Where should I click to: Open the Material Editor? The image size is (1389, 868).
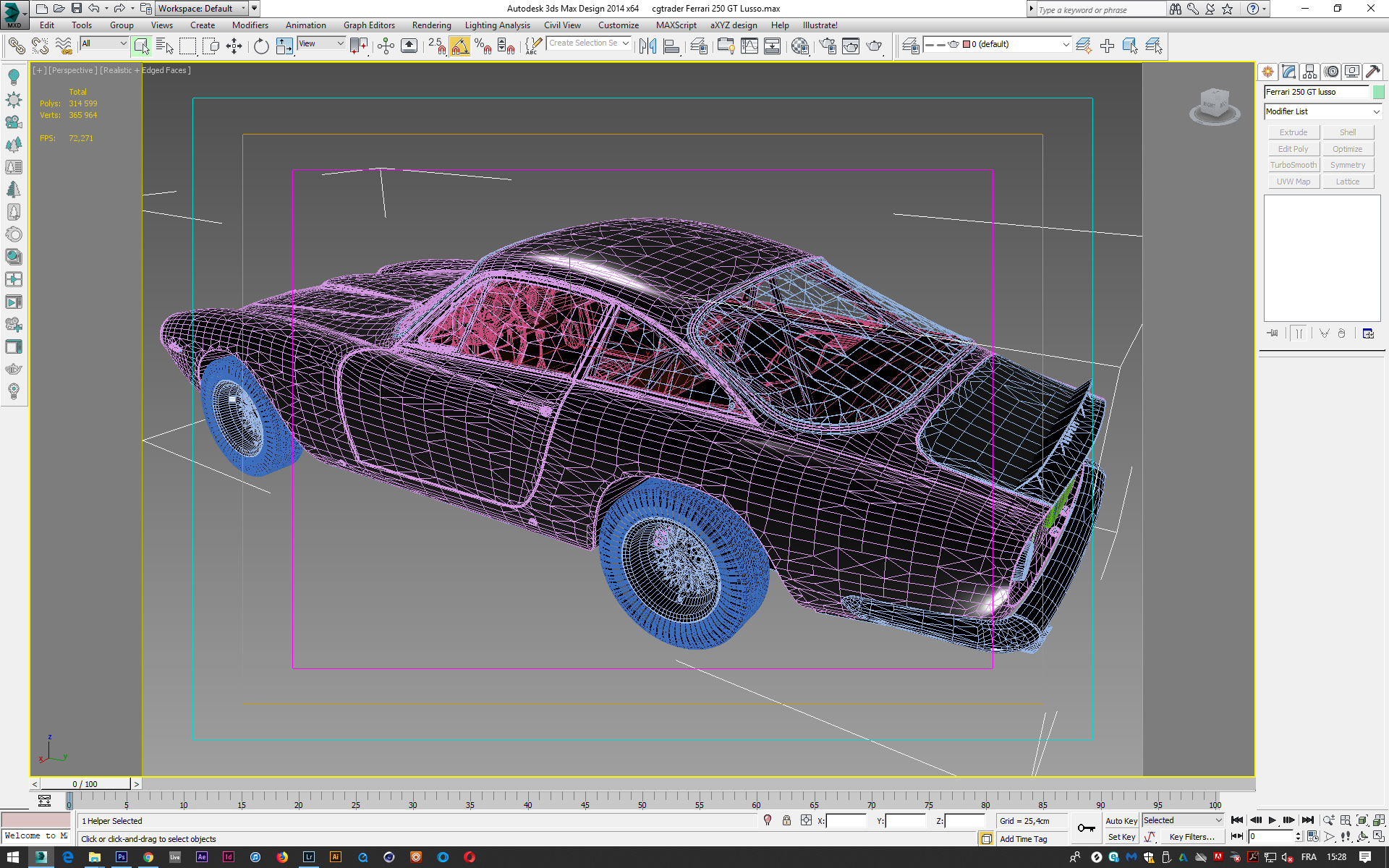point(800,46)
